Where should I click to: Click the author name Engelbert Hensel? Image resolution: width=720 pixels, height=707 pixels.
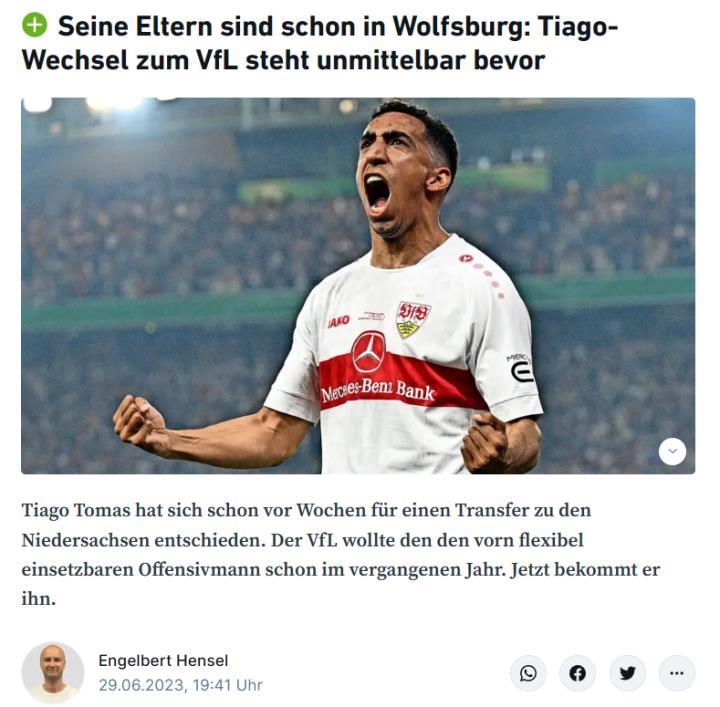[163, 660]
